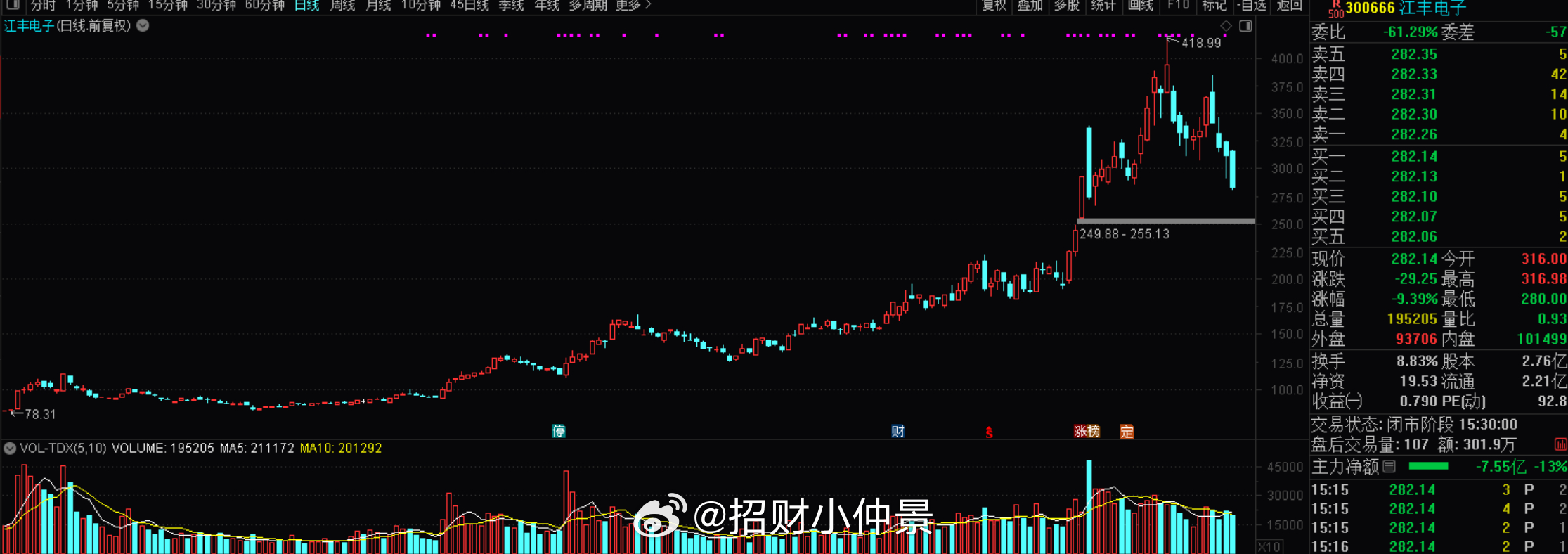Click the 财 financial report marker
This screenshot has height=554, width=1568.
coord(898,431)
